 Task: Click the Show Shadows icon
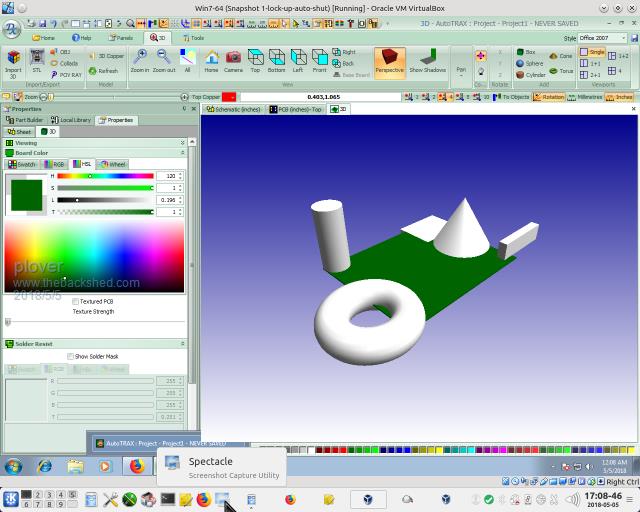(x=428, y=60)
